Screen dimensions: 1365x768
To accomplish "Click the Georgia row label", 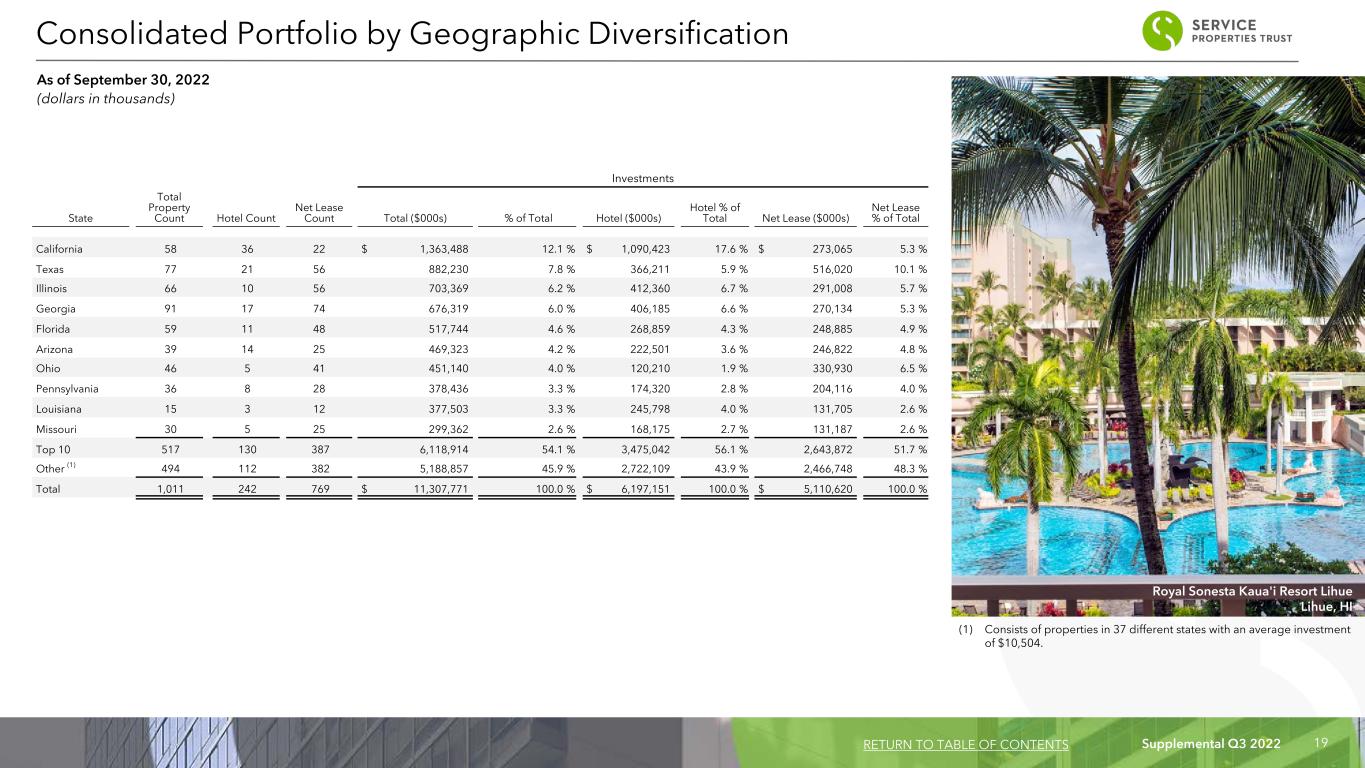I will pyautogui.click(x=53, y=311).
